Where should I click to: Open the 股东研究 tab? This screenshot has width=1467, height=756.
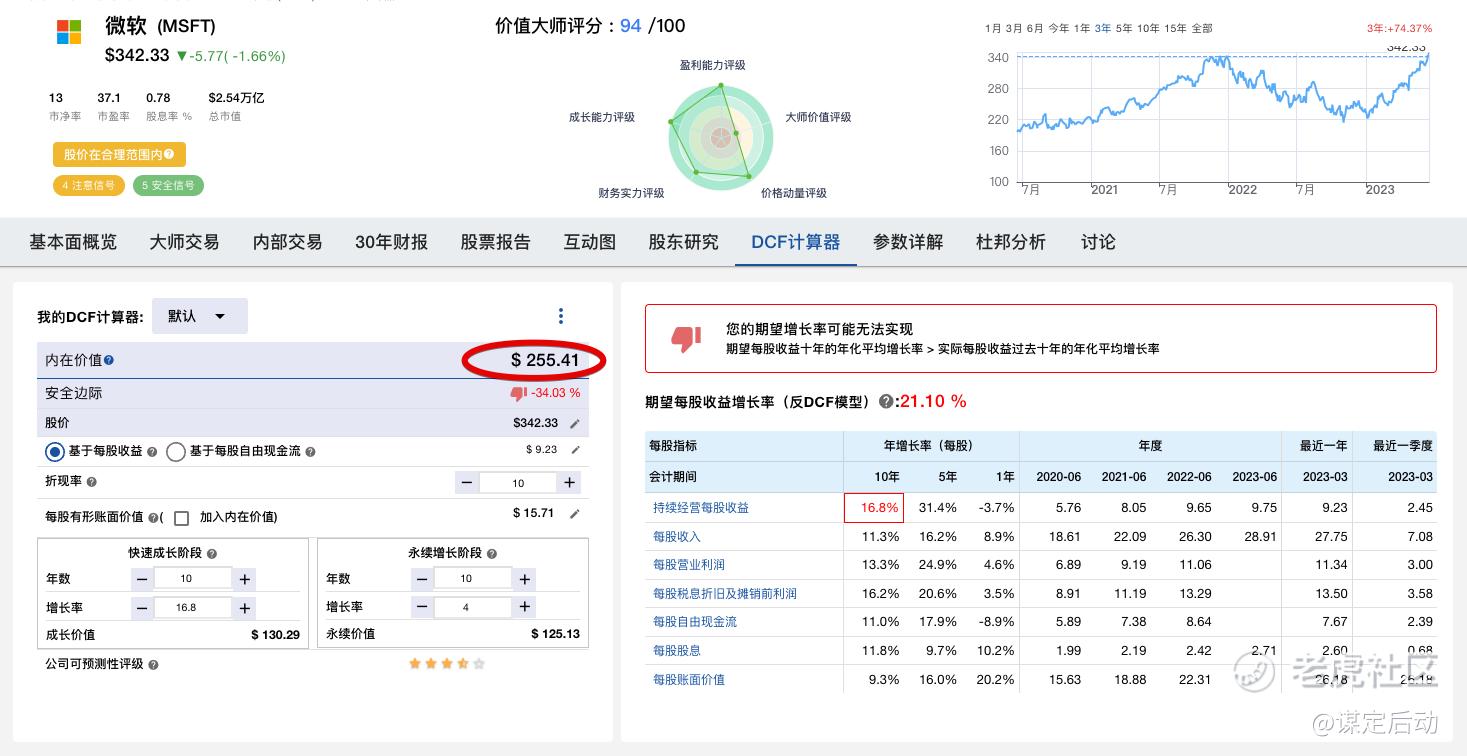click(684, 242)
